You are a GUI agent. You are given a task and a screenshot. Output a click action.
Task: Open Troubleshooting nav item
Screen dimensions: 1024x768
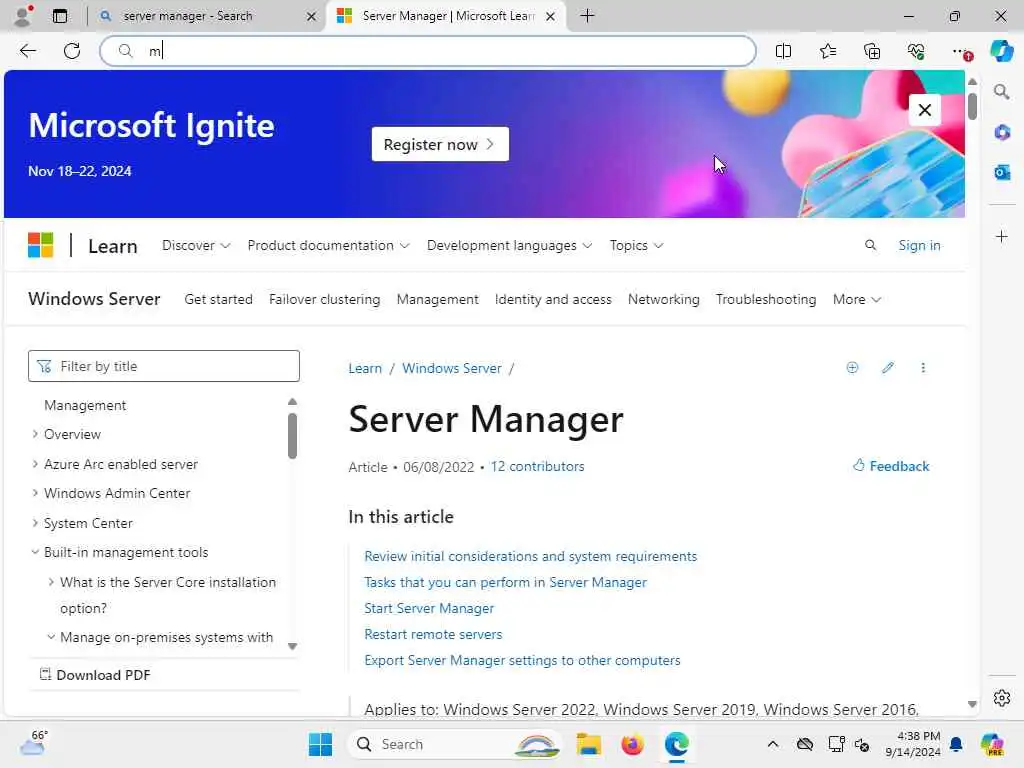pos(766,299)
